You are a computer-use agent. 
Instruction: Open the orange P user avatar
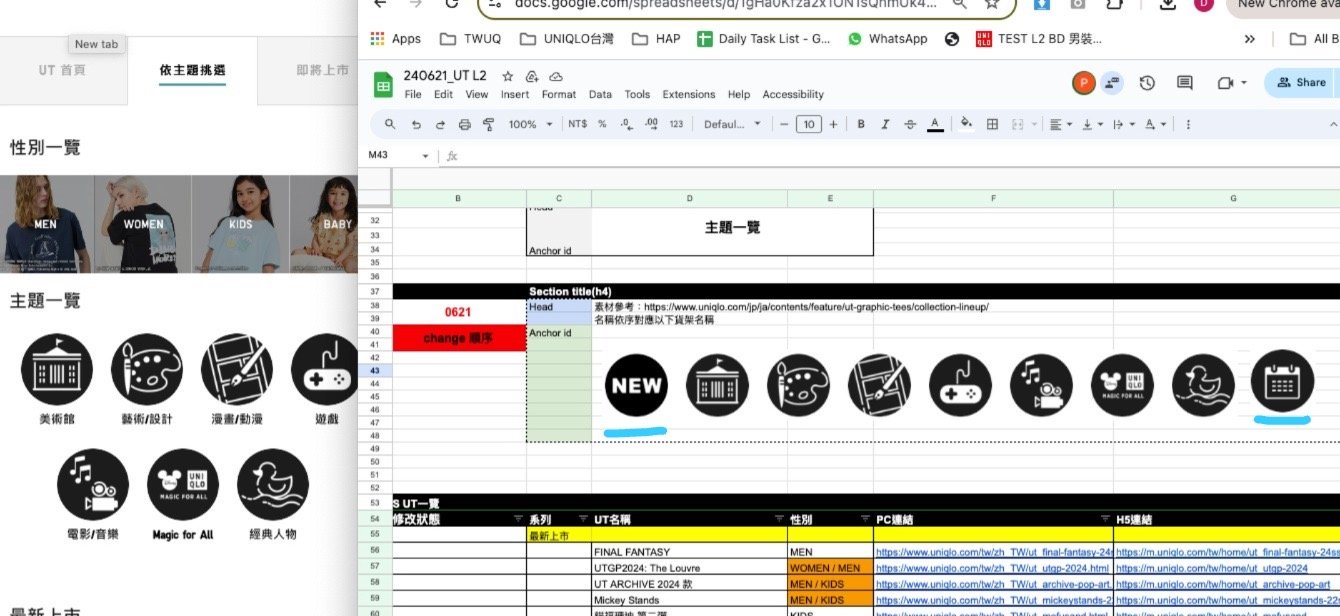1083,82
